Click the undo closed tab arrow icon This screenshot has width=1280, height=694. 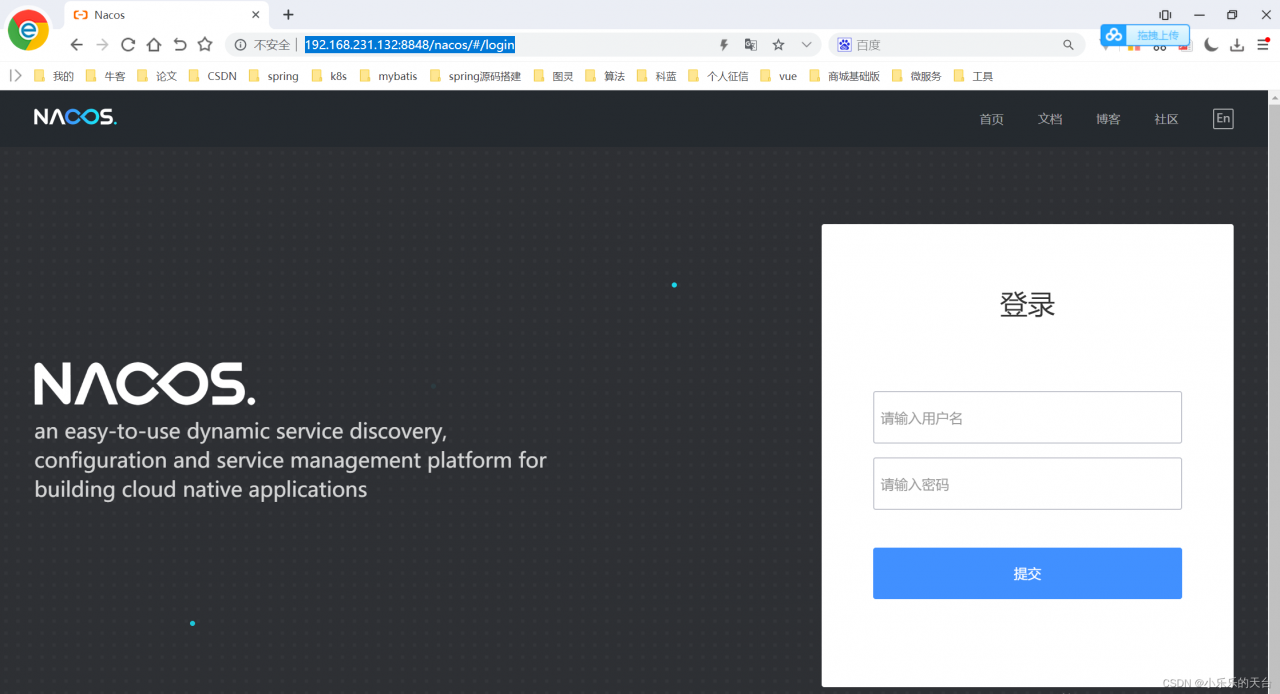point(180,45)
